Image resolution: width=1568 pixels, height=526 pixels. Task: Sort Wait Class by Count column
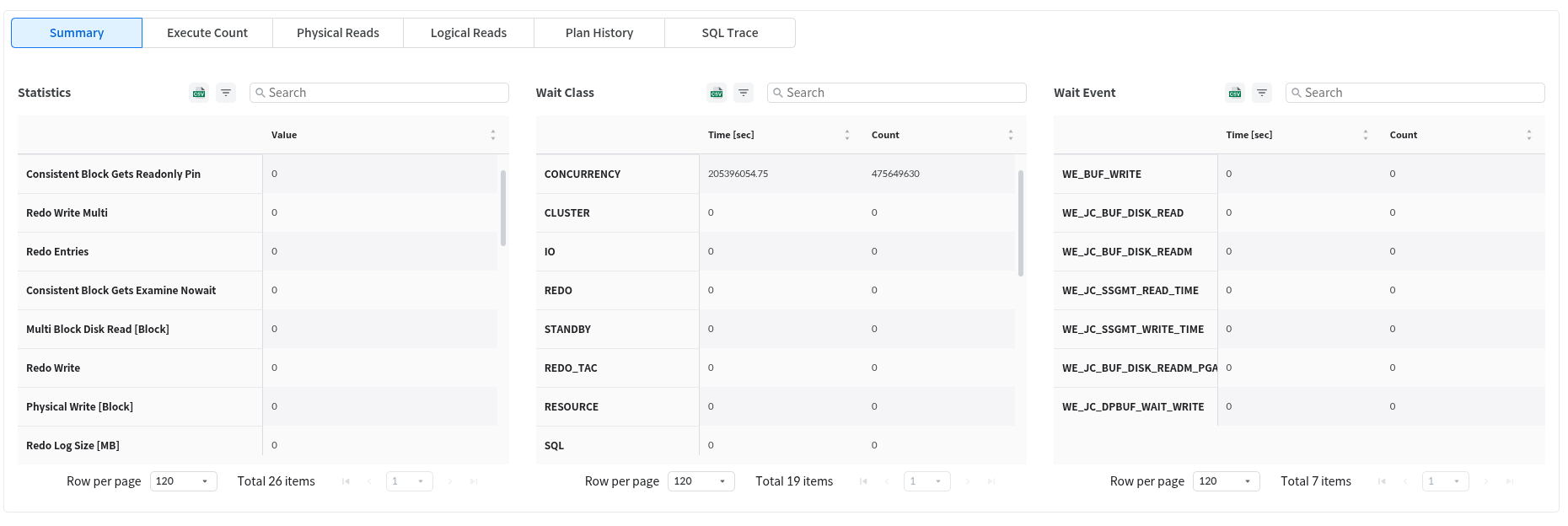click(x=1011, y=135)
